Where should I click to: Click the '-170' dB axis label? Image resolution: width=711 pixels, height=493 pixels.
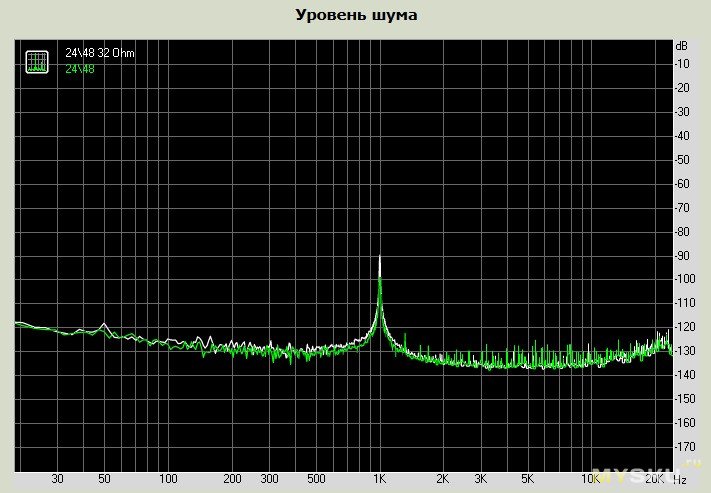click(685, 446)
